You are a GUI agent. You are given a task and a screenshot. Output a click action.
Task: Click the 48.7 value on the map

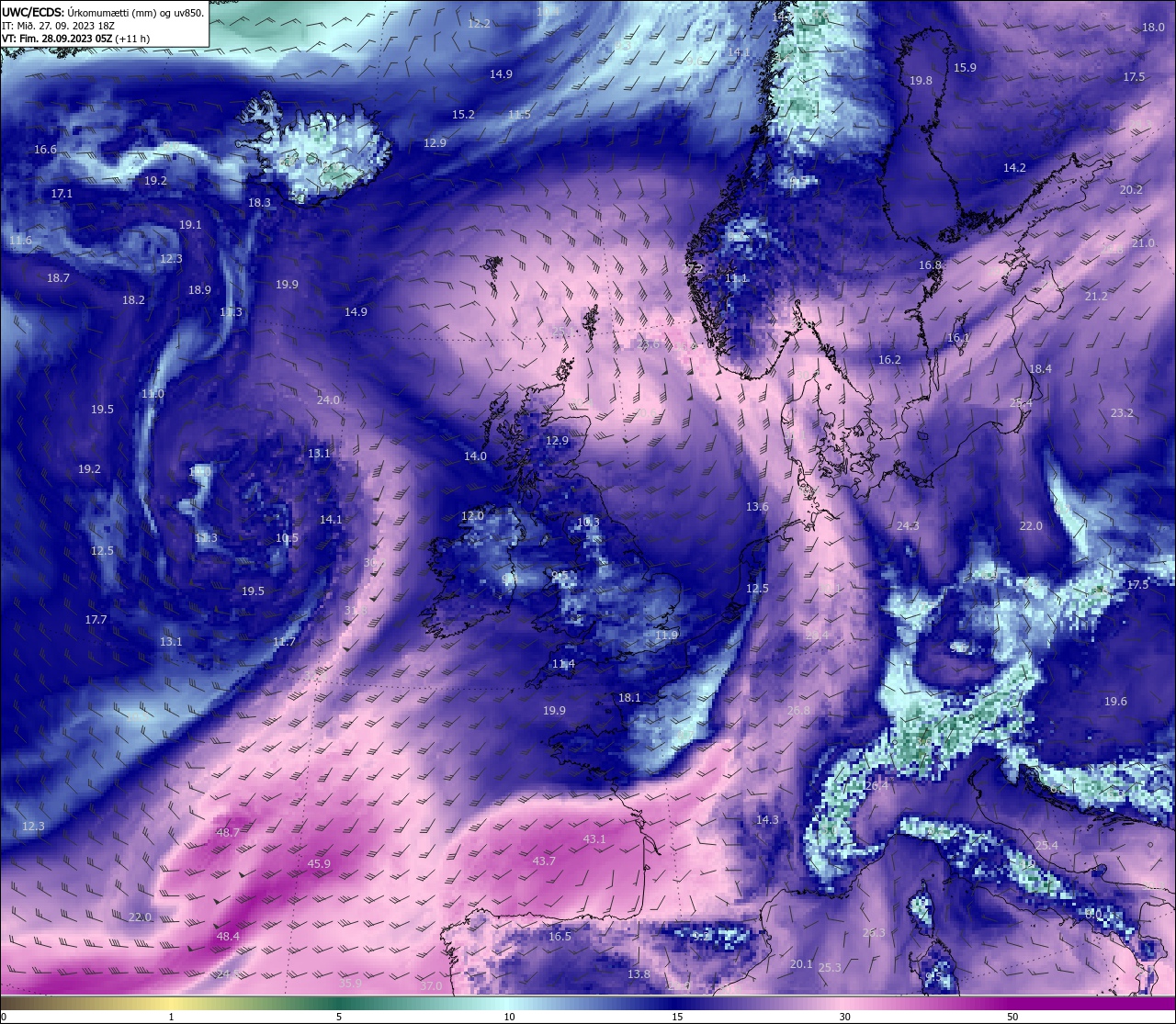coord(228,833)
